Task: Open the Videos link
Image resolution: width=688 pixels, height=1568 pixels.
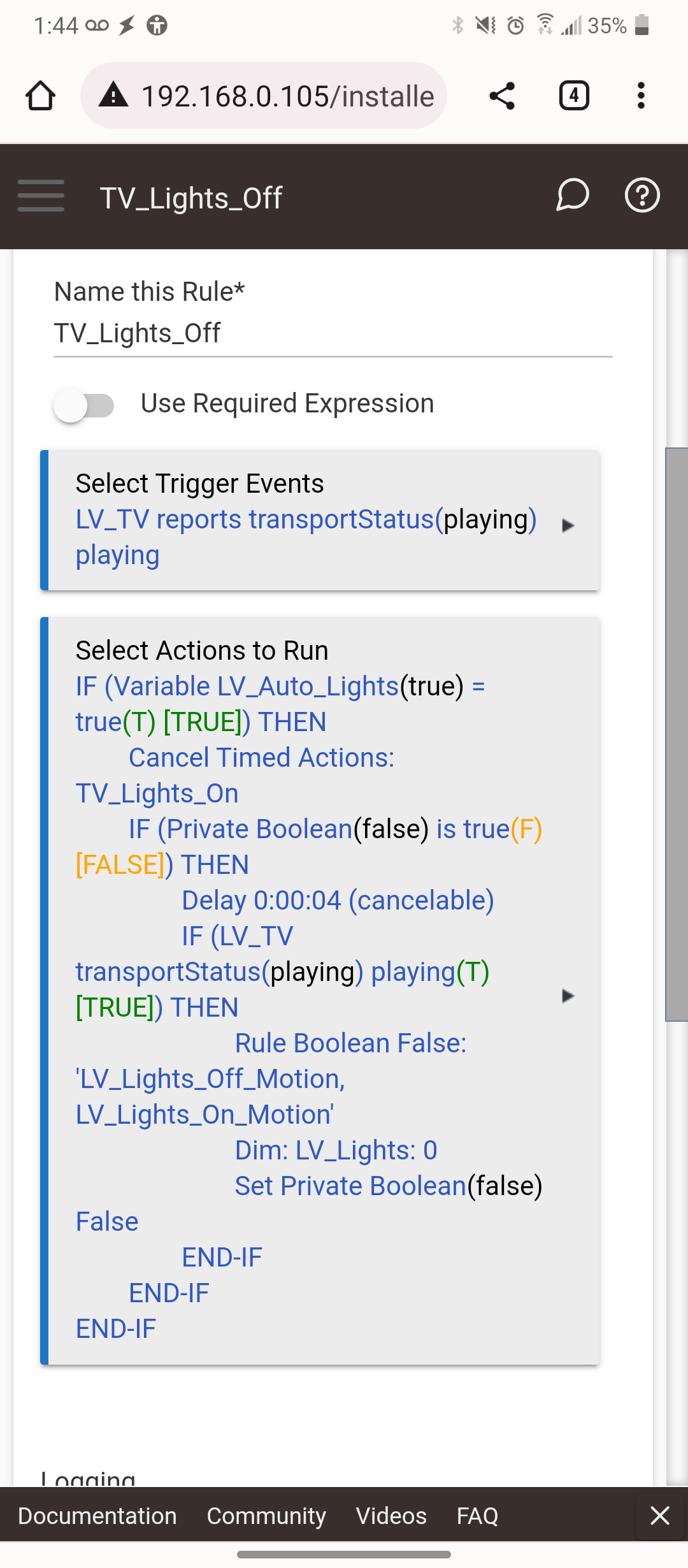Action: coord(391,1516)
